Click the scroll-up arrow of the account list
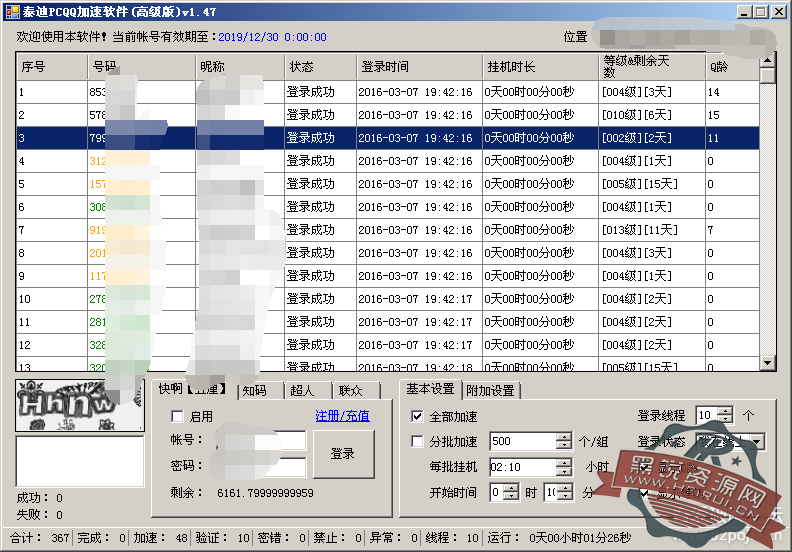 [768, 60]
